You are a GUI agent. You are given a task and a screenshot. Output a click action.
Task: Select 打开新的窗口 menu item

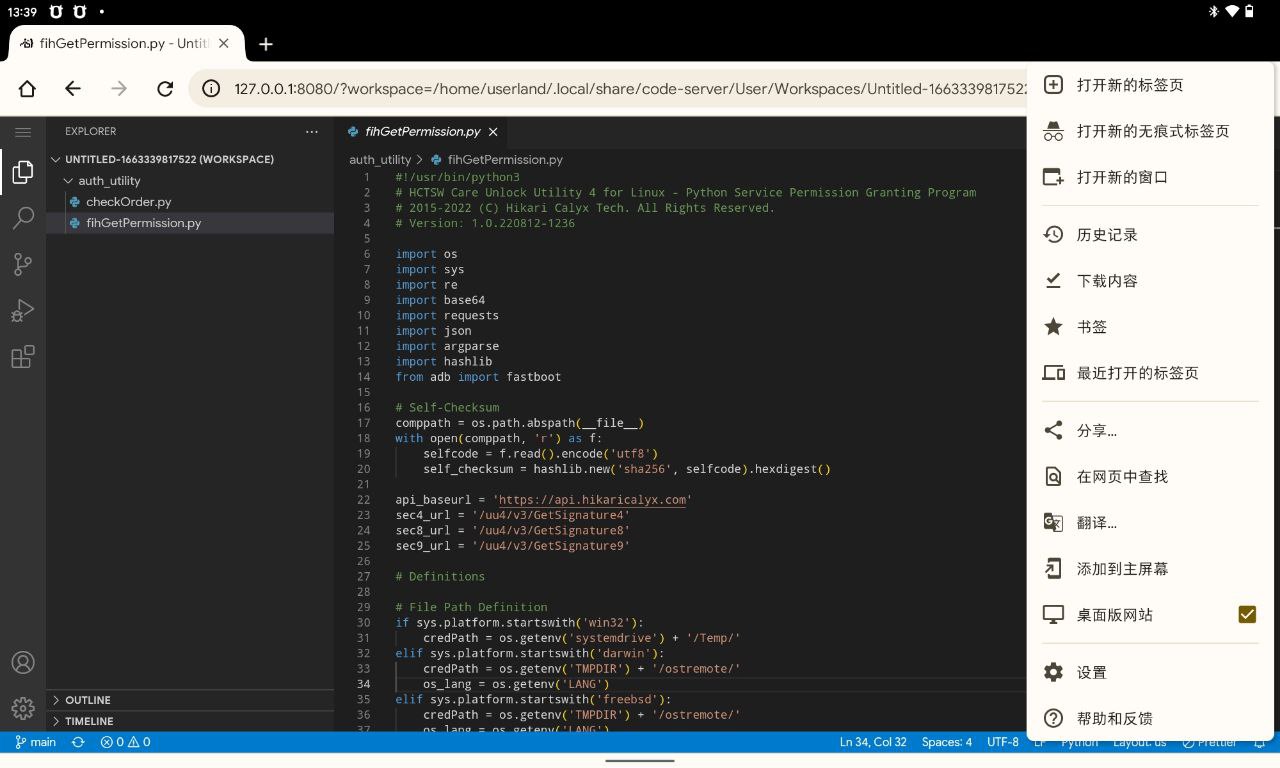click(x=1150, y=177)
